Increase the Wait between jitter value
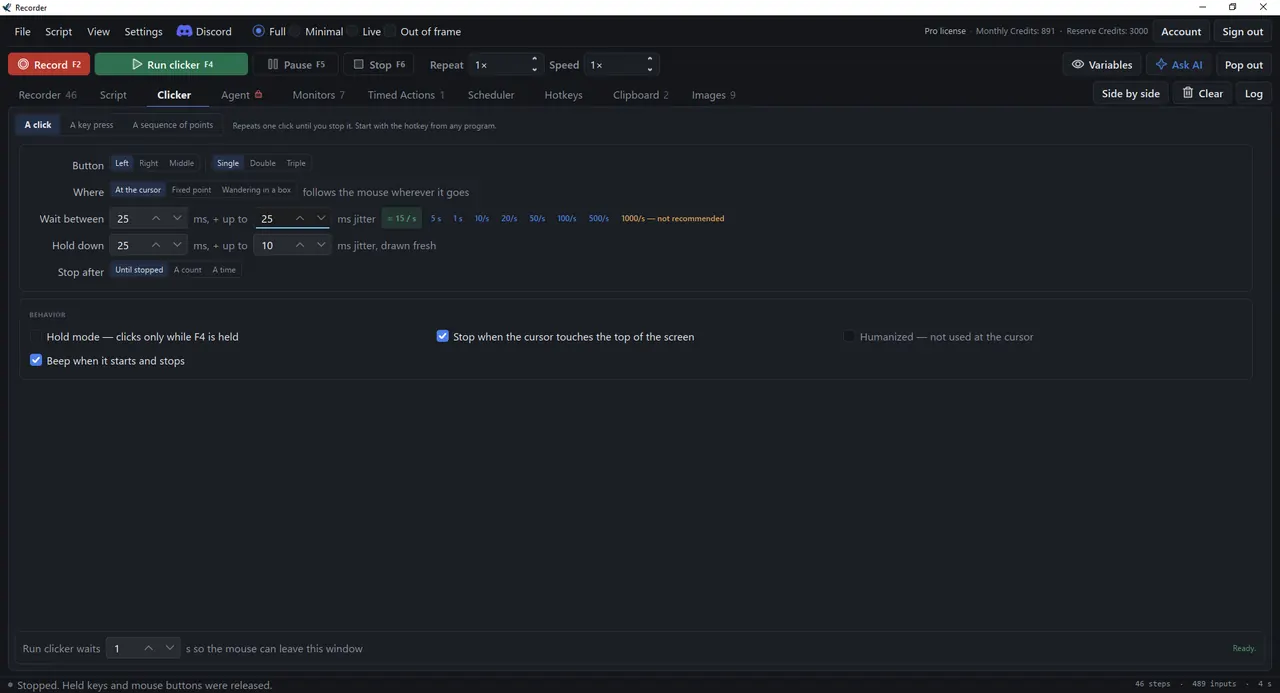The width and height of the screenshot is (1280, 693). (300, 218)
